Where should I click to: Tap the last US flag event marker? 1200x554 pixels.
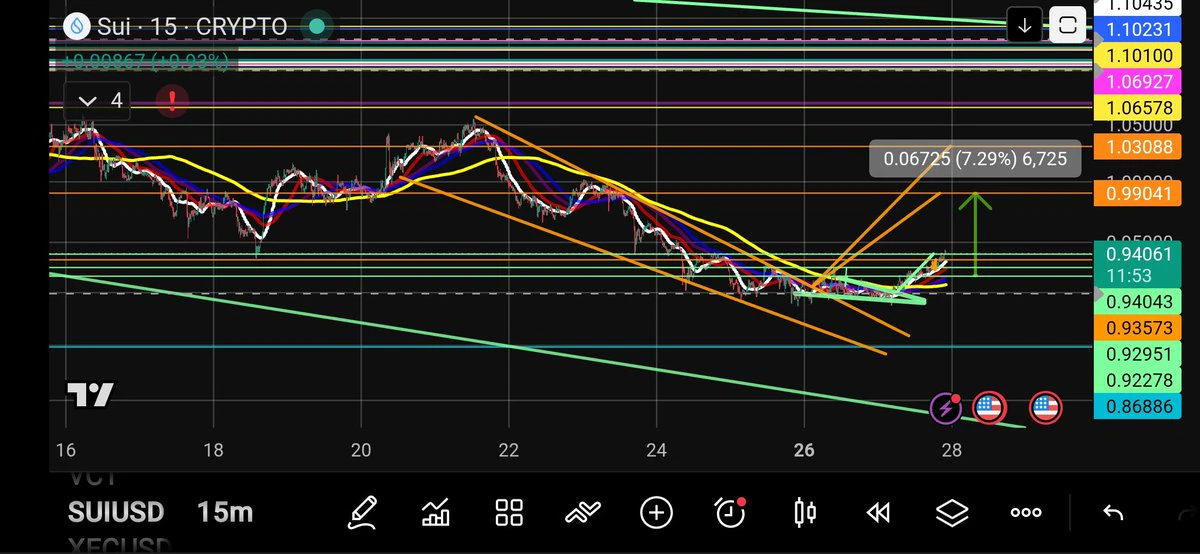point(1046,407)
